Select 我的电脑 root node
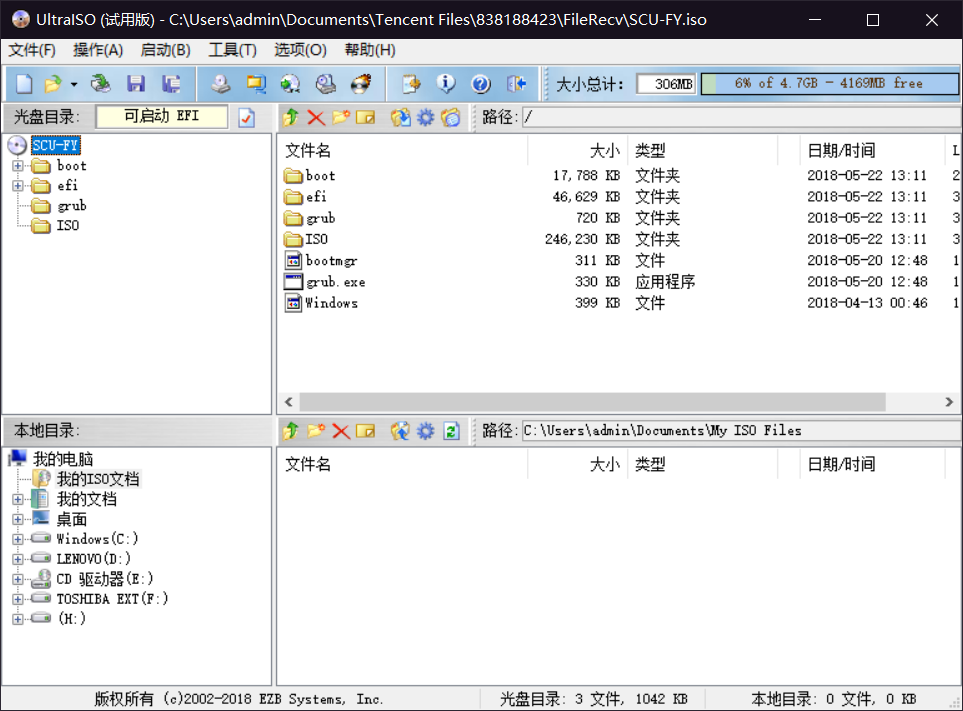Screen dimensions: 963x711 63,459
